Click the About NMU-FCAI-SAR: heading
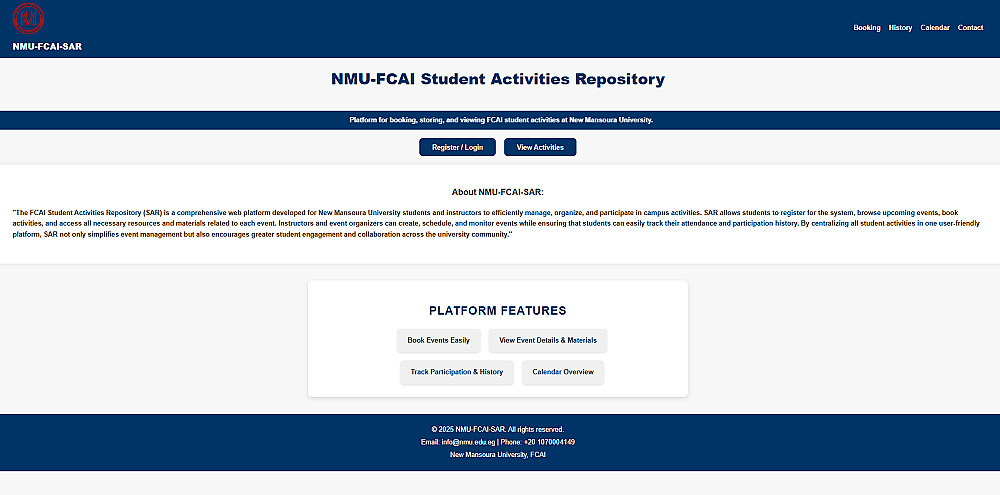This screenshot has height=495, width=1000. (x=497, y=192)
